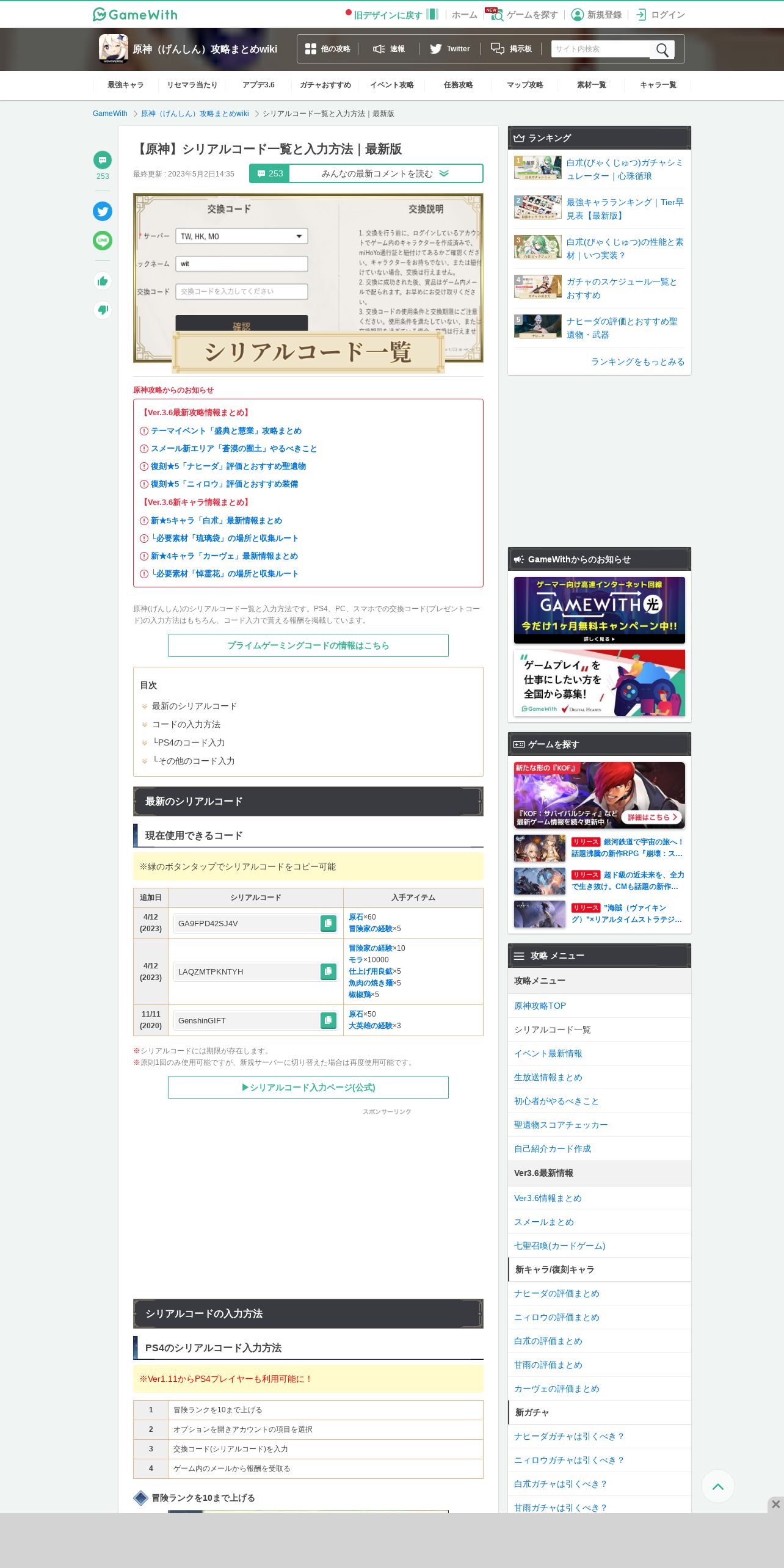Click KOF 詳細はこちら button
784x1568 pixels.
click(x=653, y=817)
